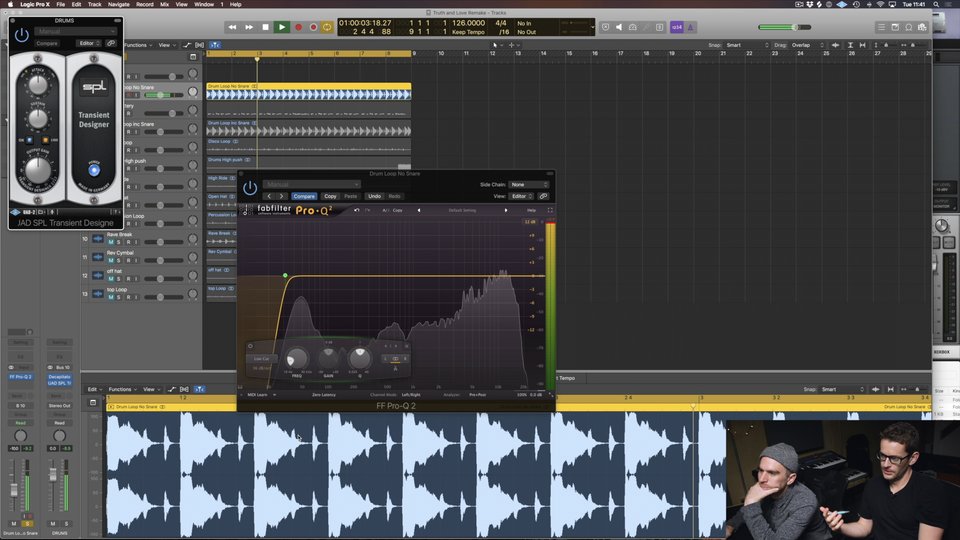Start playback with the green Play button
The image size is (960, 540).
tap(282, 27)
